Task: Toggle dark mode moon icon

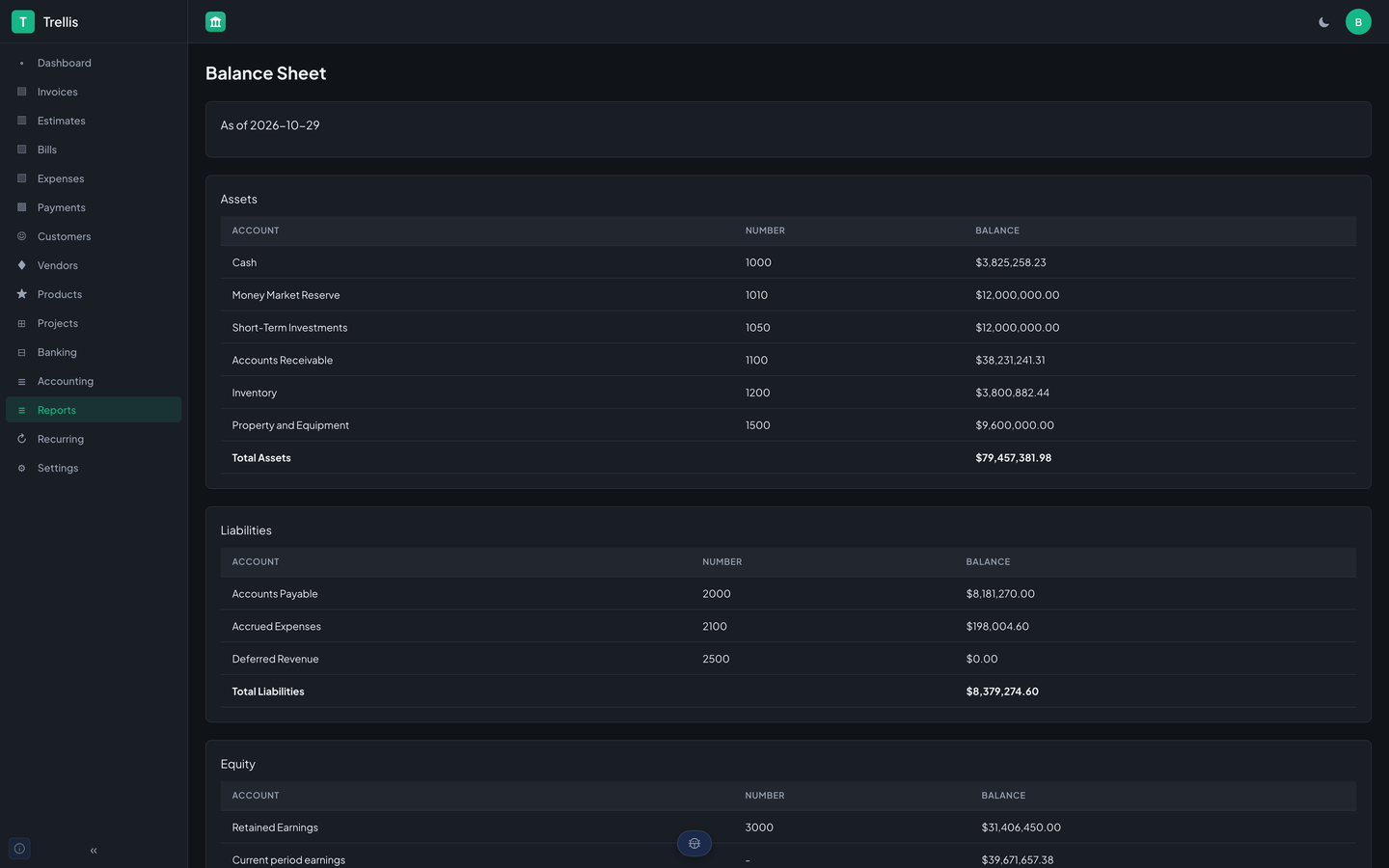Action: tap(1324, 22)
